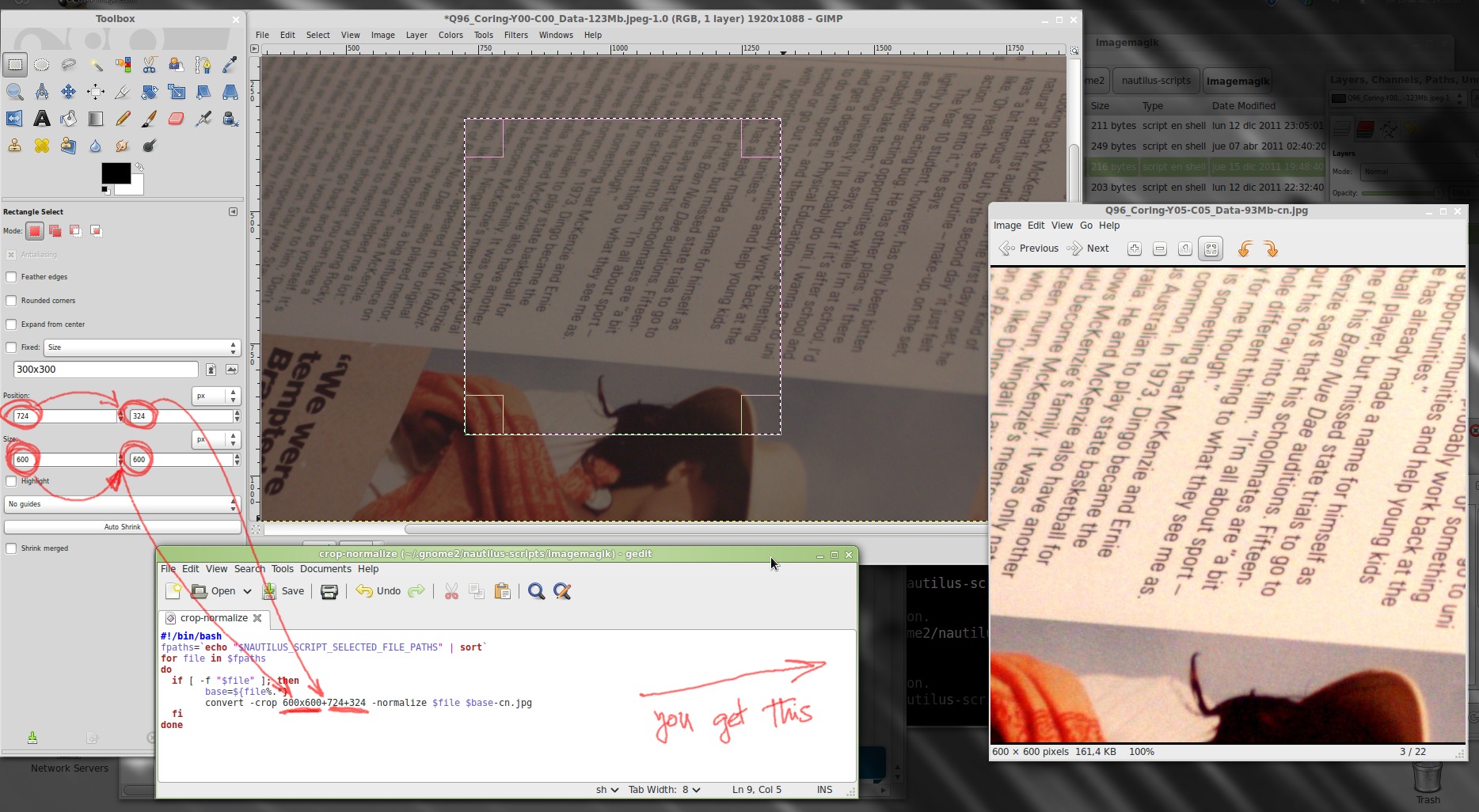Viewport: 1479px width, 812px height.
Task: Open the Filters menu in GIMP
Action: pos(515,35)
